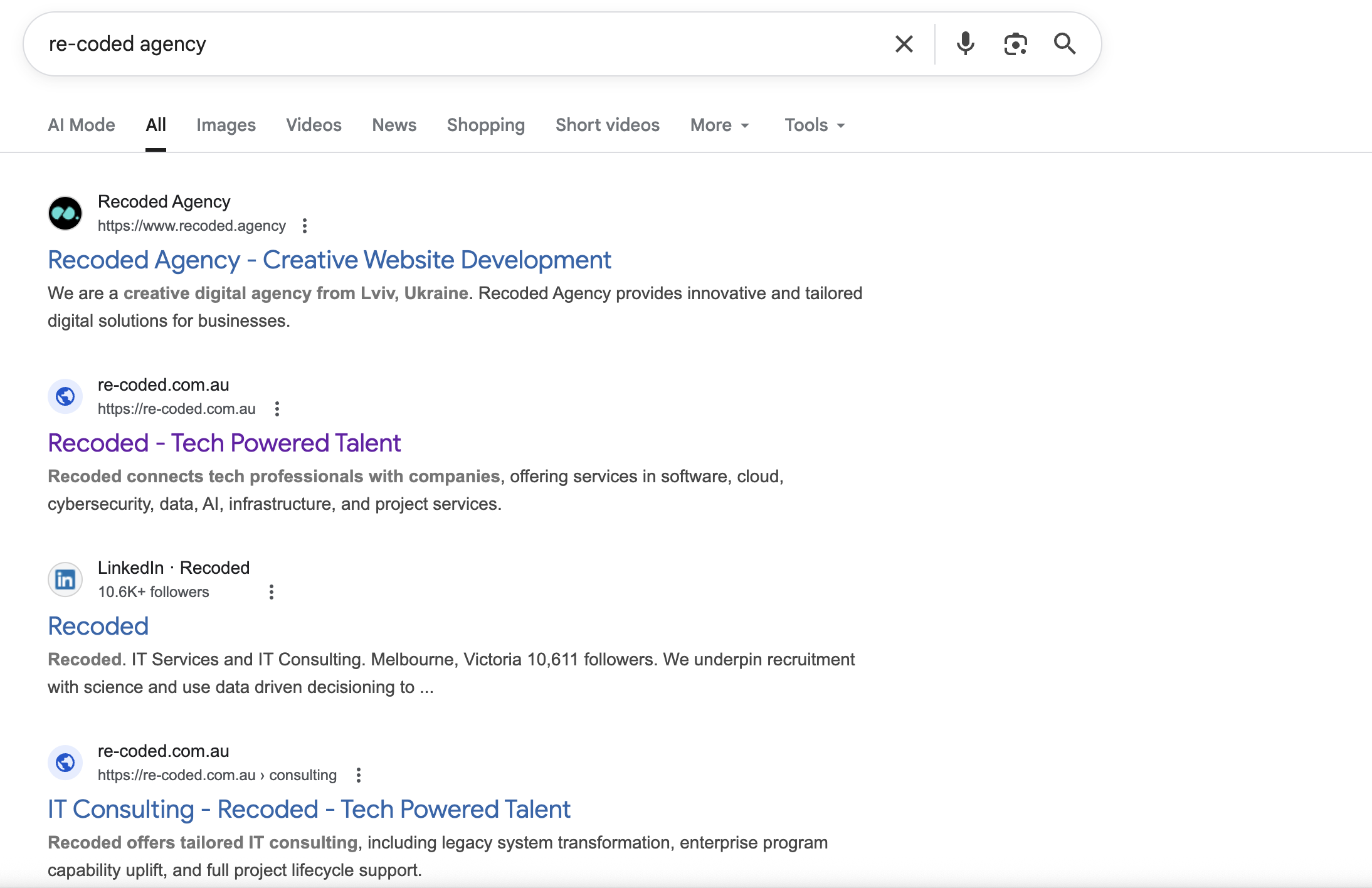Viewport: 1372px width, 888px height.
Task: Open three-dot menu on IT Consulting result
Action: [359, 775]
